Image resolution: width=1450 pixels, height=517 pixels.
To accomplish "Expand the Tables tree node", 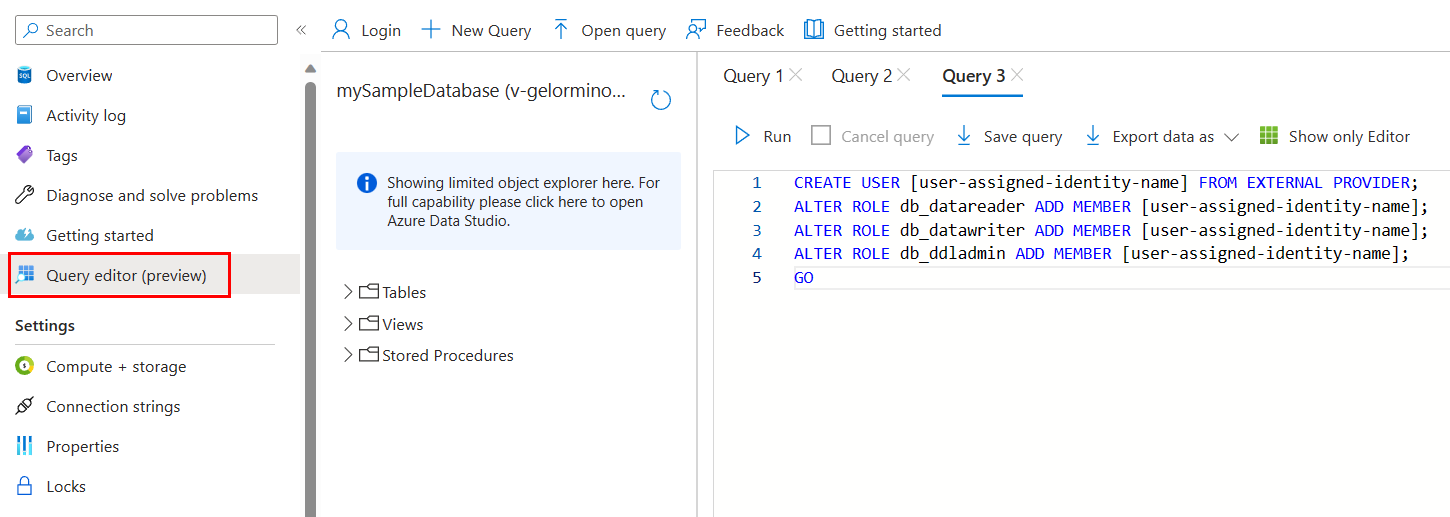I will [348, 292].
